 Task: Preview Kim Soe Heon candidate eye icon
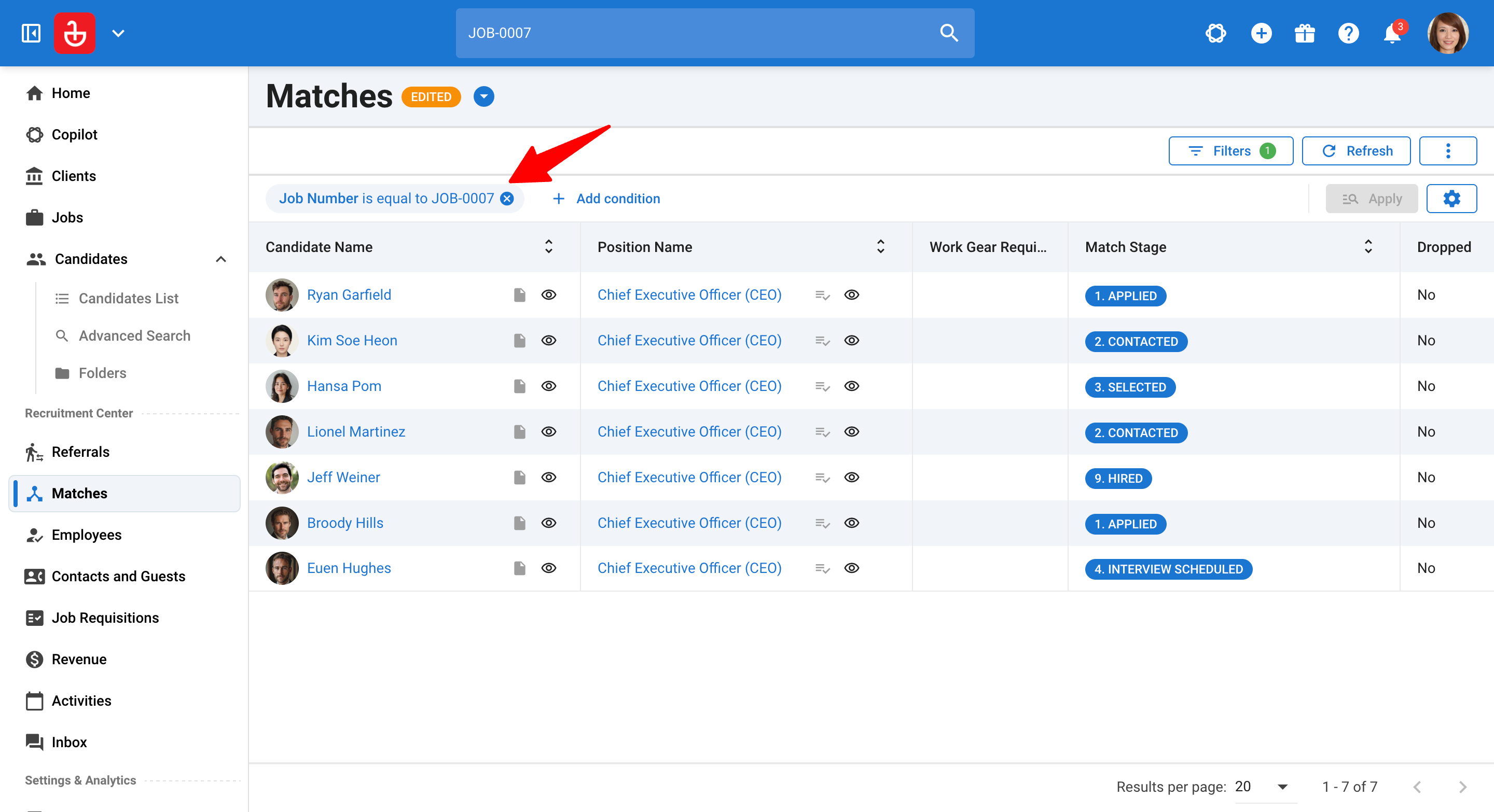click(x=549, y=341)
